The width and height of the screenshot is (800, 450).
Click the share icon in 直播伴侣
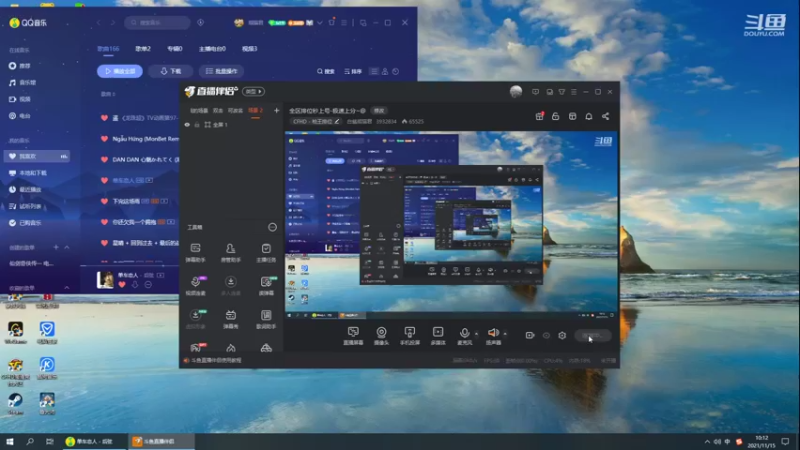tap(606, 116)
